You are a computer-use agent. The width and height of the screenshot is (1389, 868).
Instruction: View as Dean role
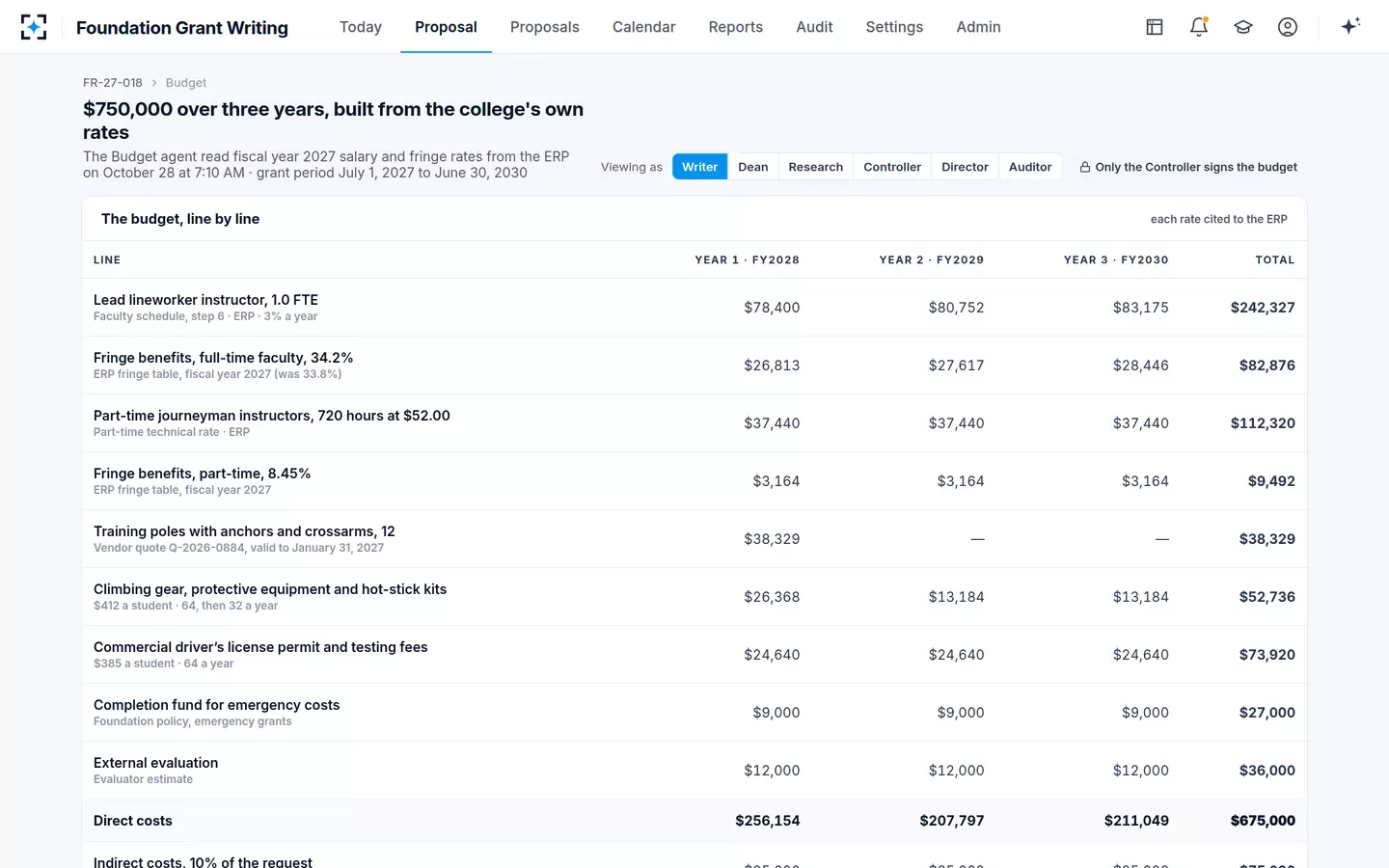[753, 167]
